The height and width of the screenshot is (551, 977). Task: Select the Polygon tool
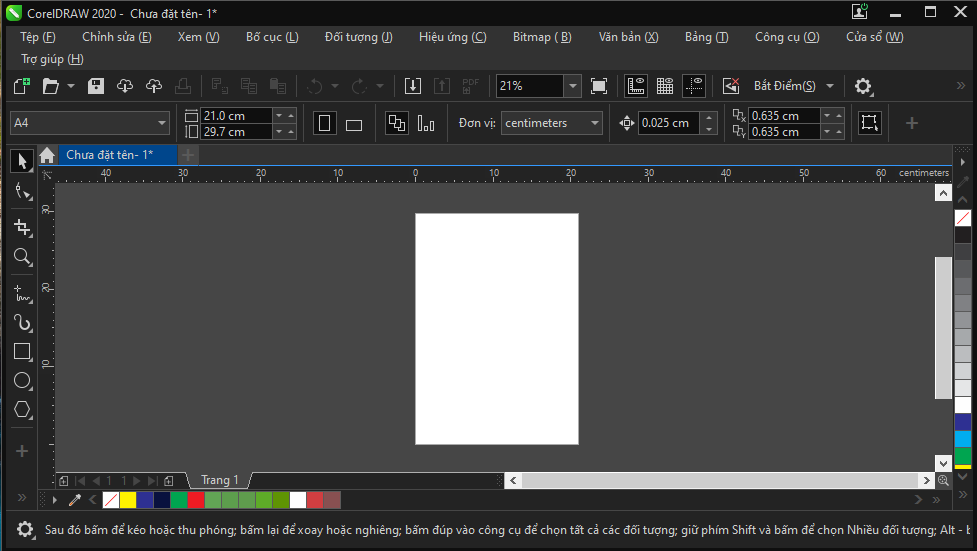tap(22, 410)
